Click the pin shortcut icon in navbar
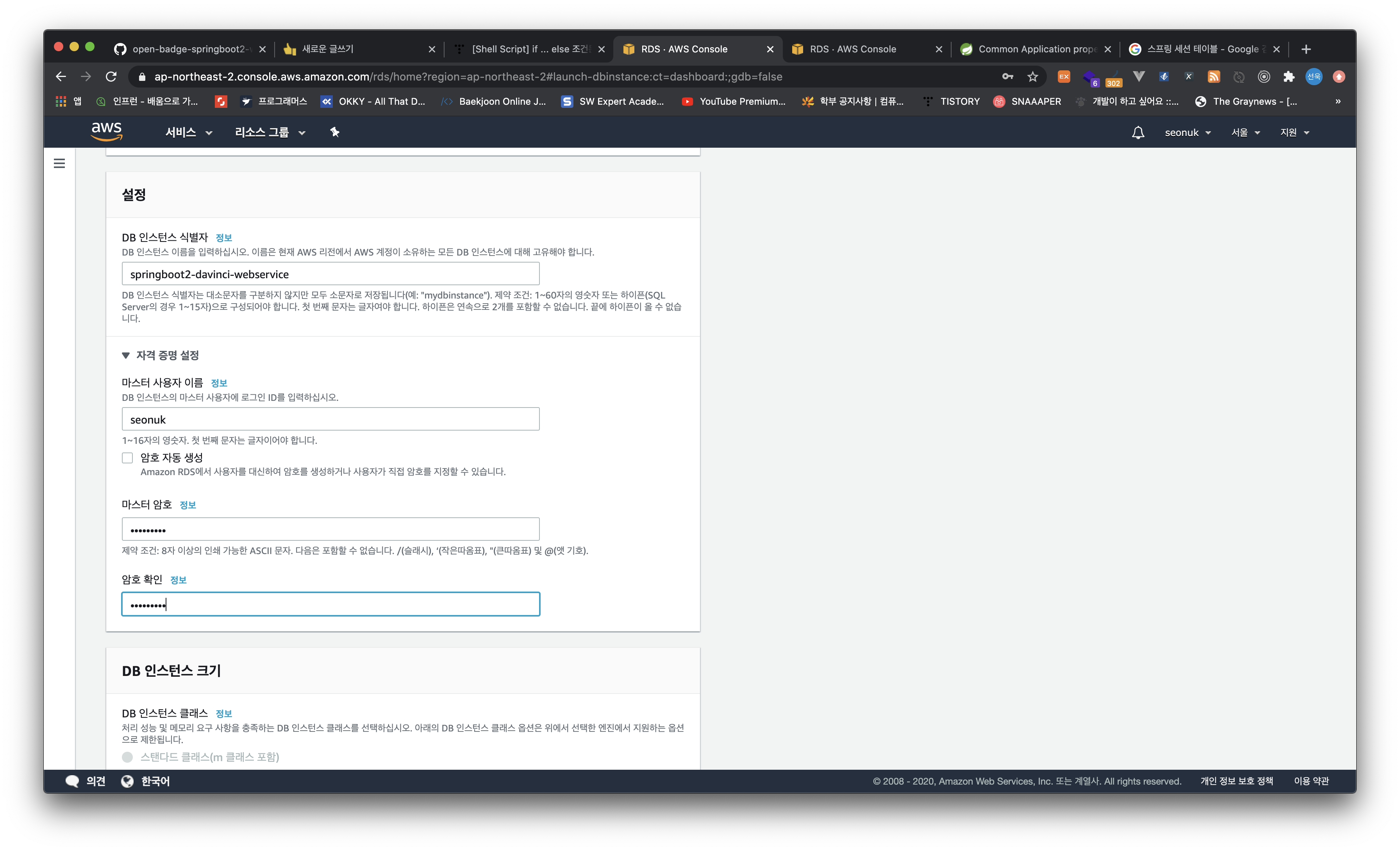Viewport: 1400px width, 851px height. [x=335, y=132]
